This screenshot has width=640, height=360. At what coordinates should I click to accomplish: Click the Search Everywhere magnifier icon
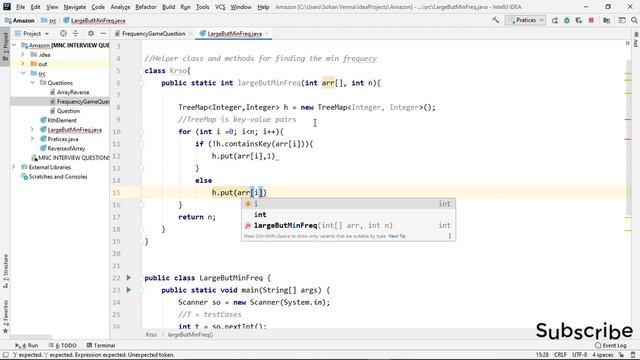(x=634, y=20)
